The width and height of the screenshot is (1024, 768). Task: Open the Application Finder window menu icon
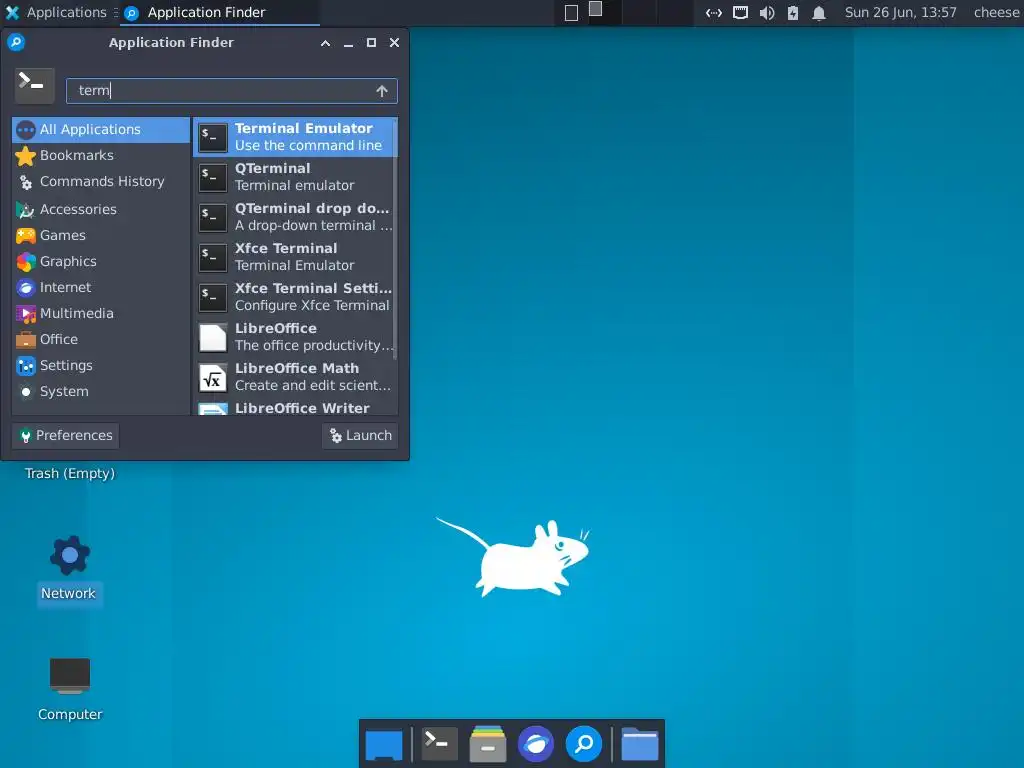(x=16, y=42)
